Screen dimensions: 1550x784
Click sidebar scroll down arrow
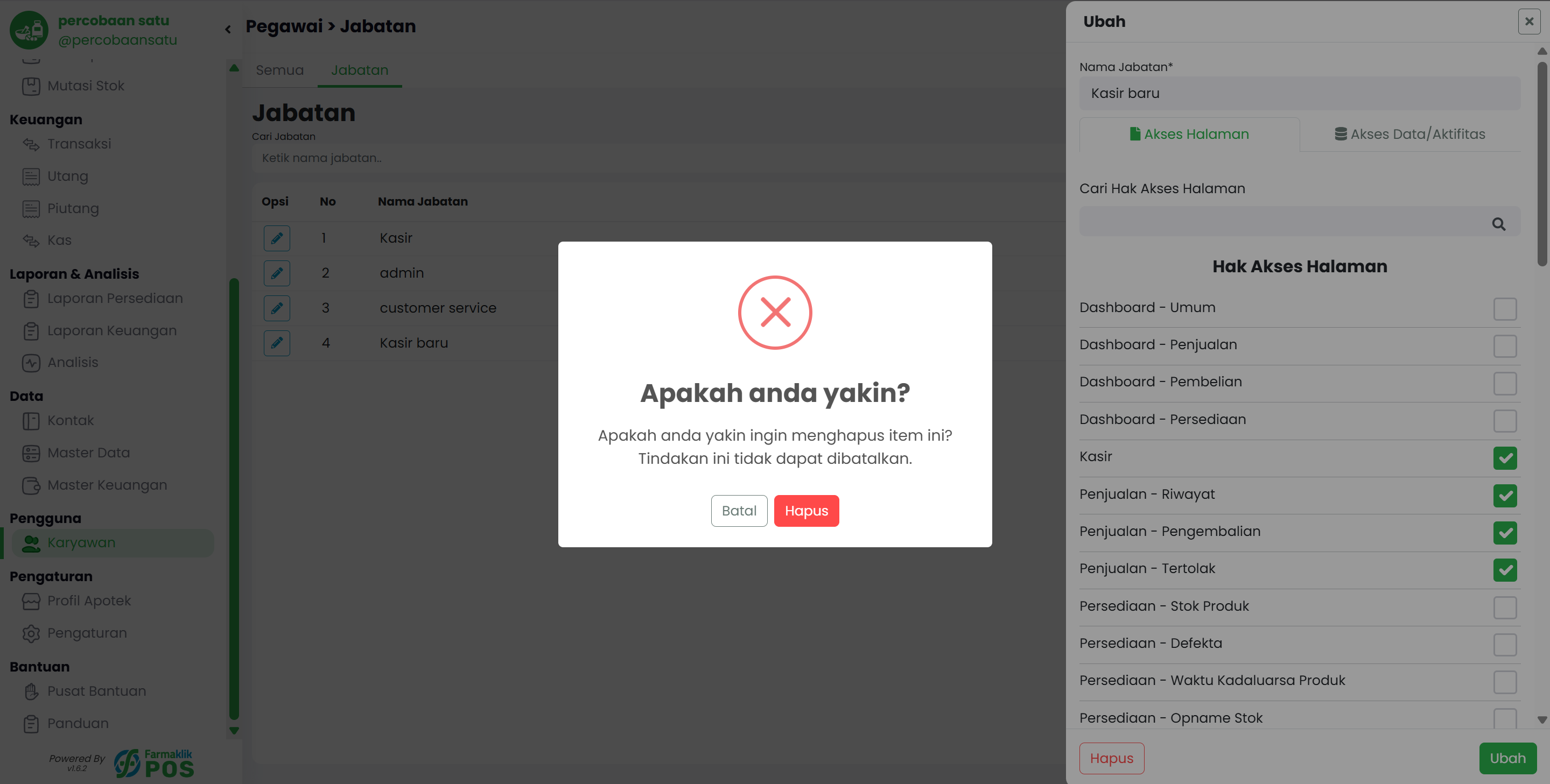234,731
